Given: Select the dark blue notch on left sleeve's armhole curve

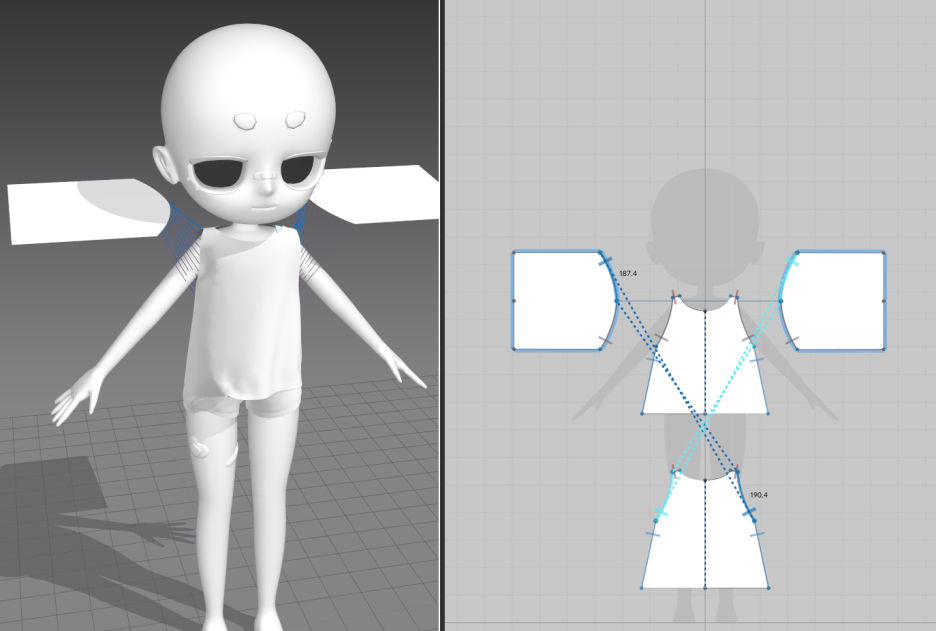Looking at the screenshot, I should pyautogui.click(x=605, y=261).
